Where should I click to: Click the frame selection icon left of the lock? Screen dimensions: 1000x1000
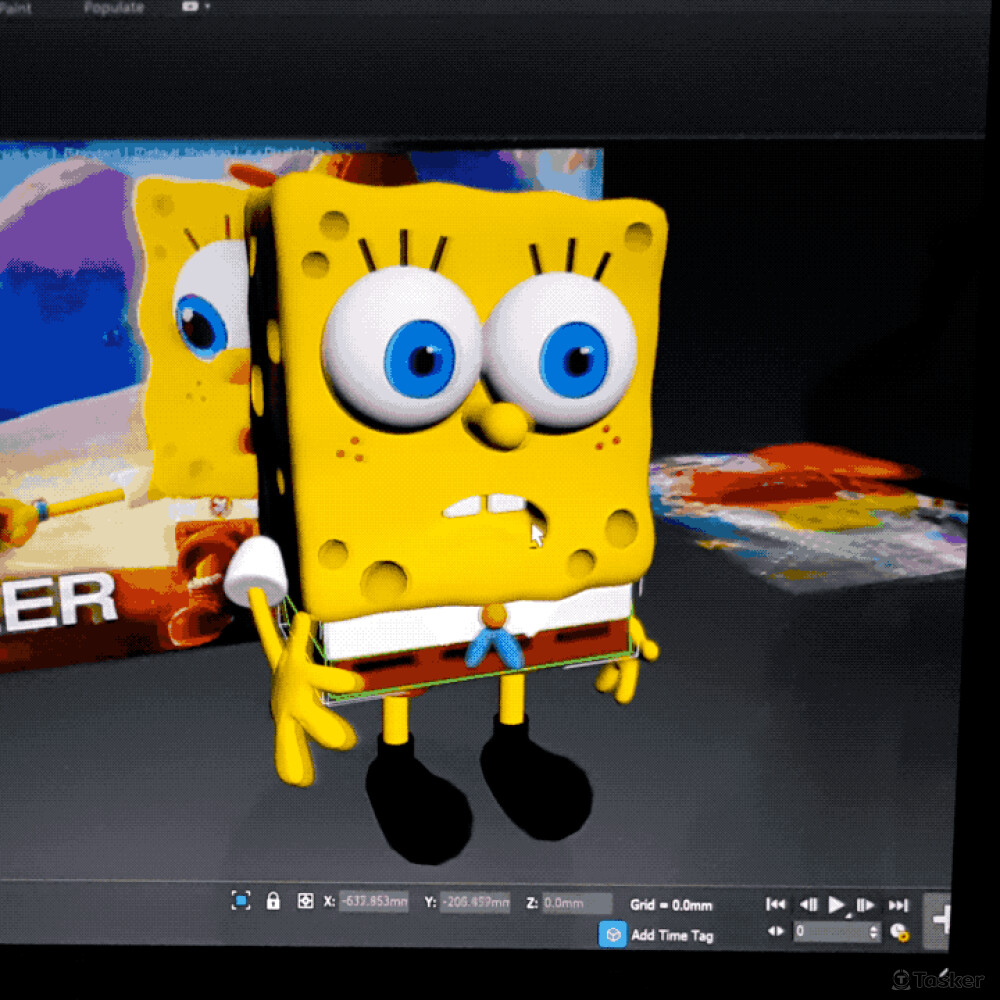point(241,901)
